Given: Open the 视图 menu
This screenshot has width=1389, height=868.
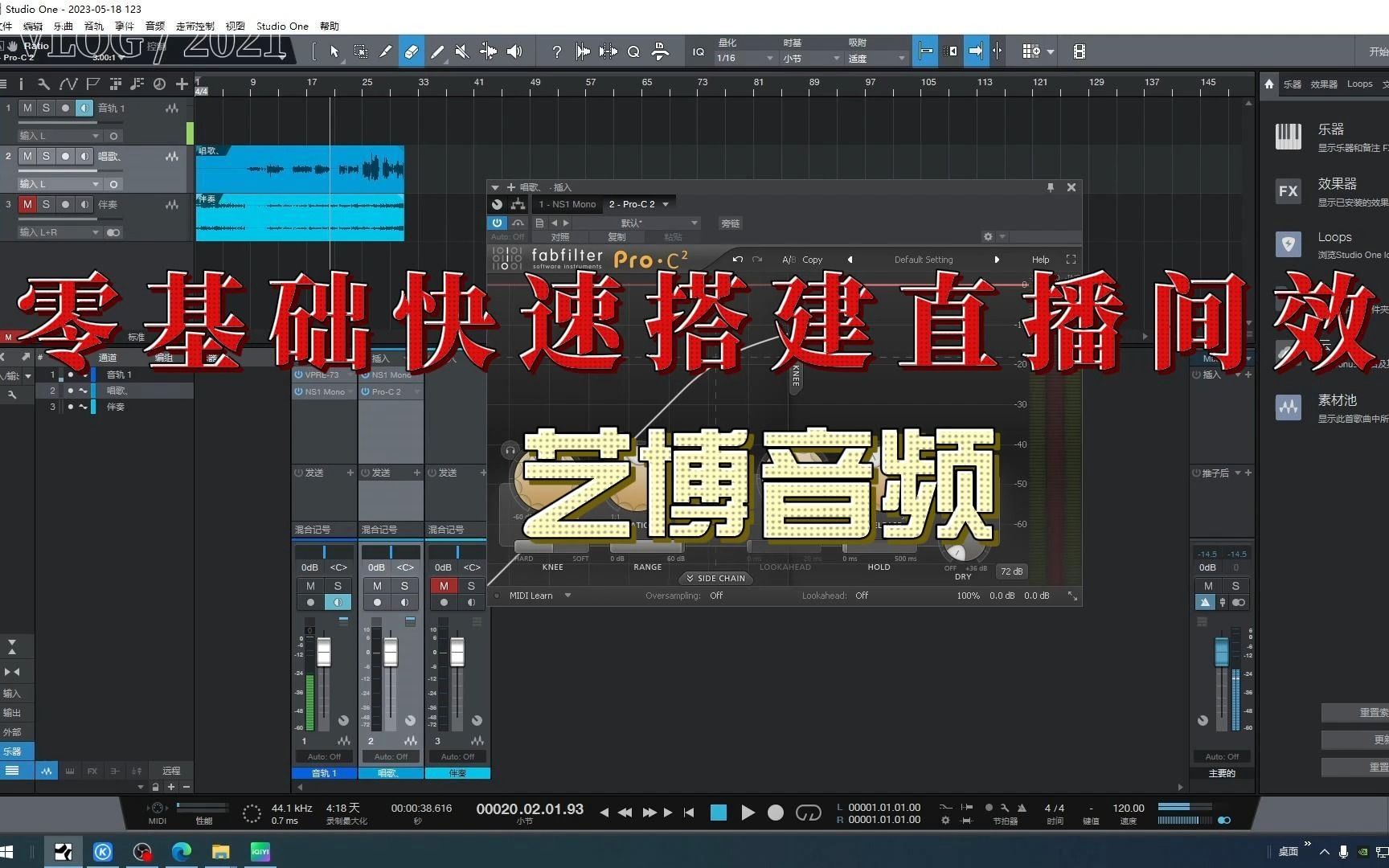Looking at the screenshot, I should (235, 26).
